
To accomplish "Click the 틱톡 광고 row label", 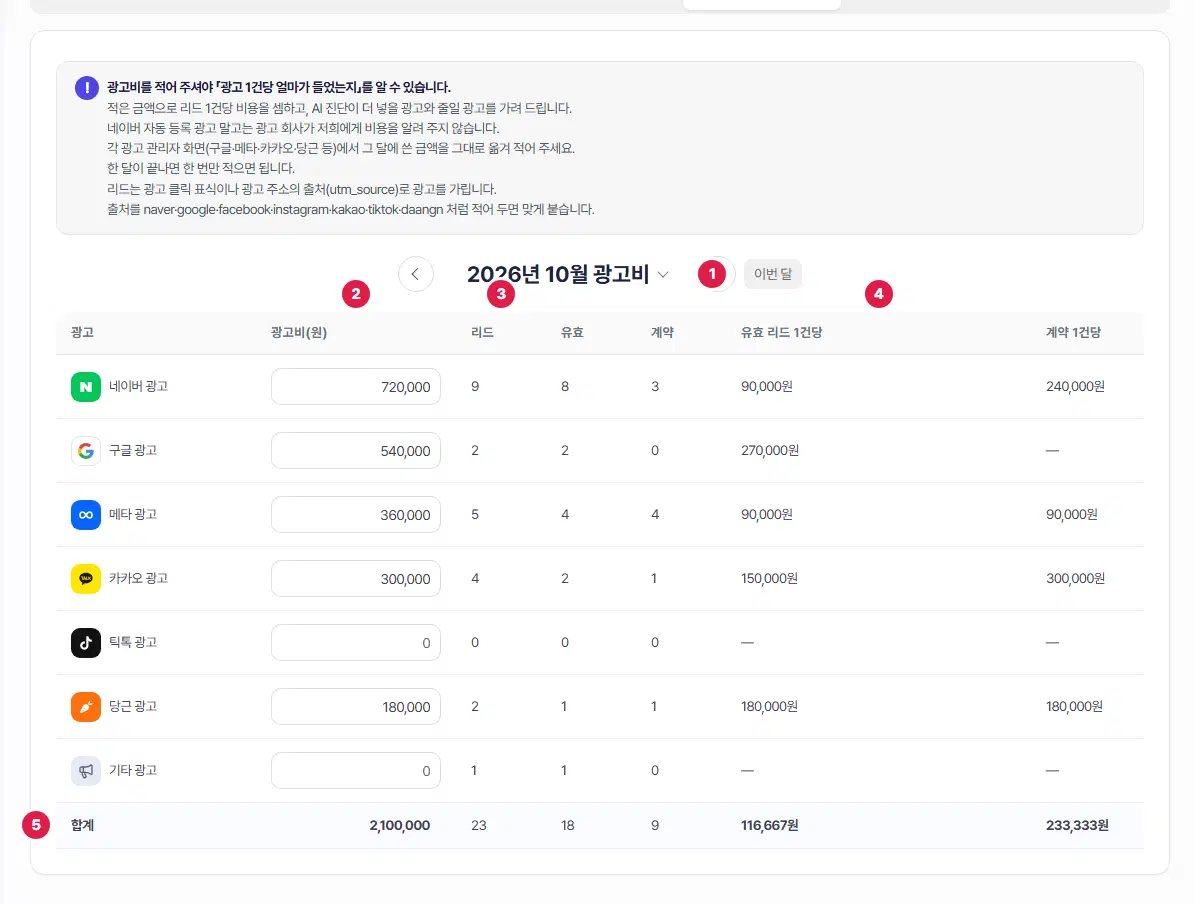I will 133,643.
